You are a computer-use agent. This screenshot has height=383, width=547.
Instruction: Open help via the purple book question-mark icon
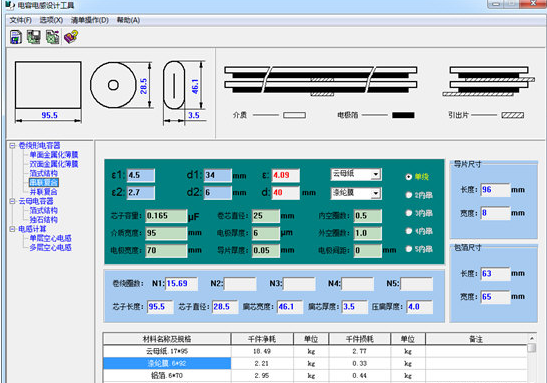coord(71,37)
